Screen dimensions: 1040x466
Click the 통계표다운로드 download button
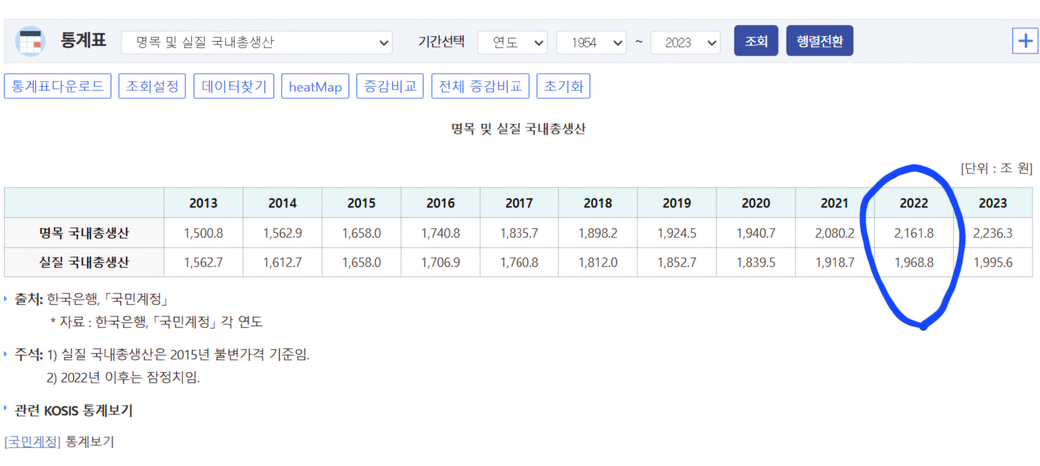click(58, 86)
